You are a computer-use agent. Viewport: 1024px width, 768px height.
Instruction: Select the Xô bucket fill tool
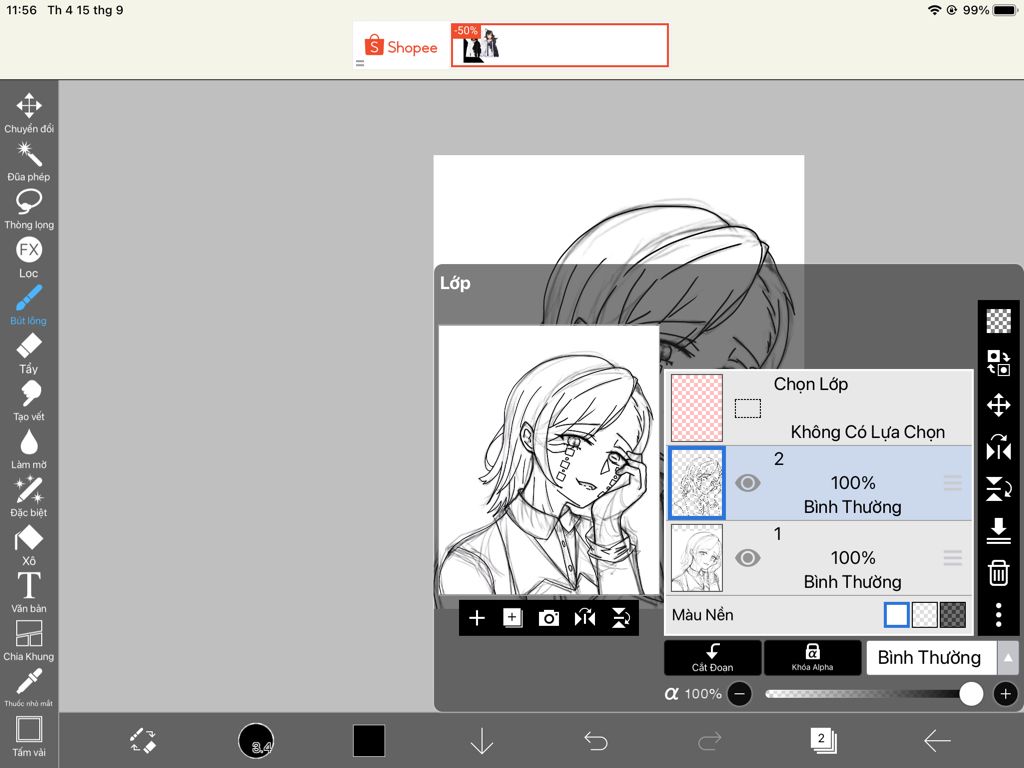[x=29, y=545]
